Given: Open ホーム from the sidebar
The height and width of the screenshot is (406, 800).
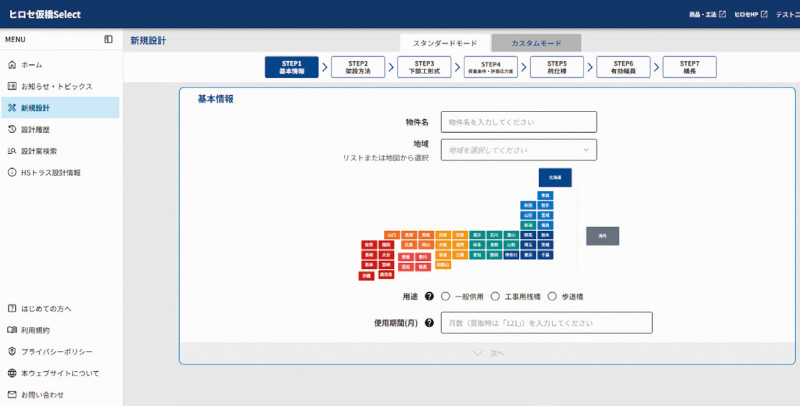Looking at the screenshot, I should tap(32, 64).
